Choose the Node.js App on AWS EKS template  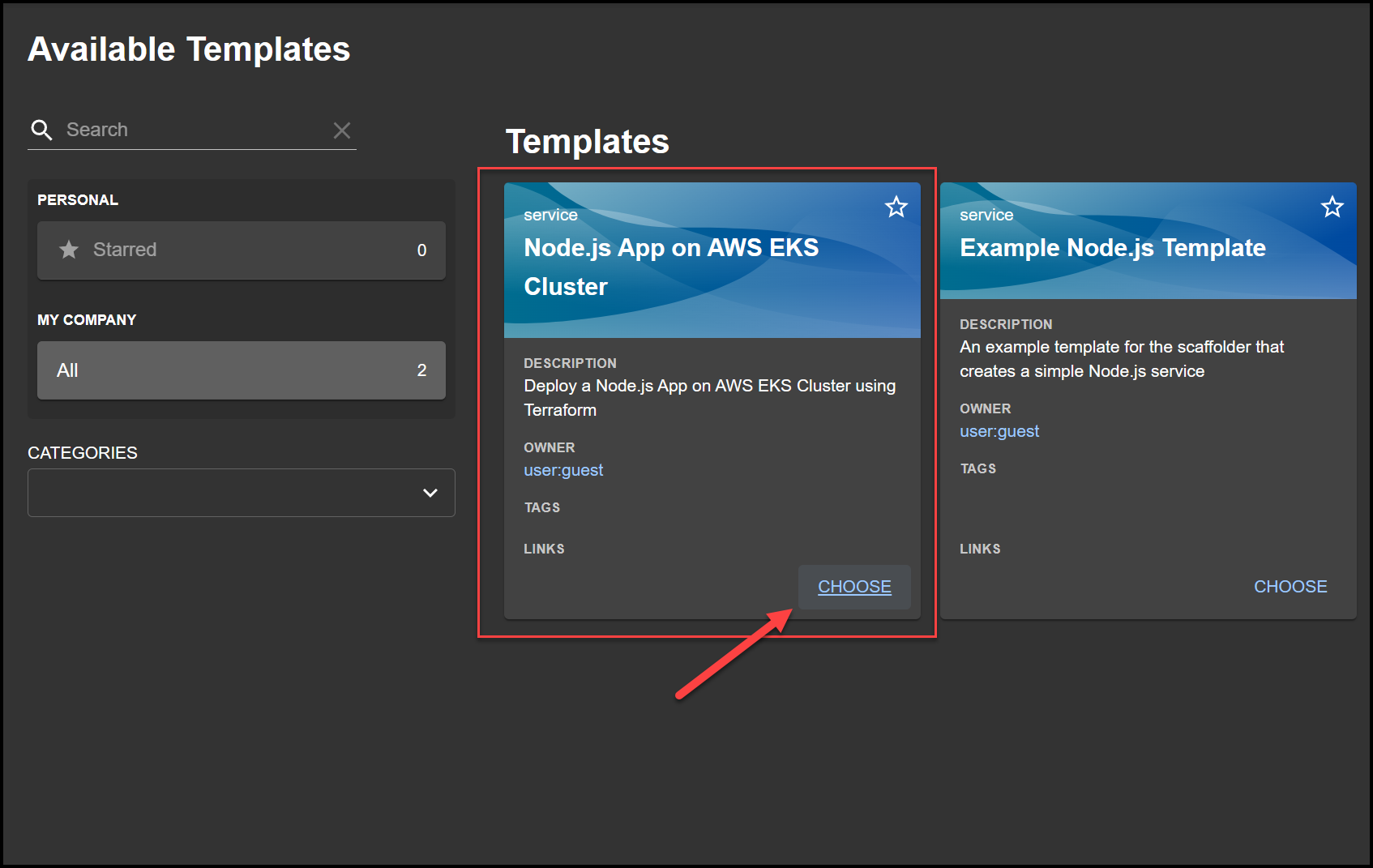pyautogui.click(x=853, y=587)
